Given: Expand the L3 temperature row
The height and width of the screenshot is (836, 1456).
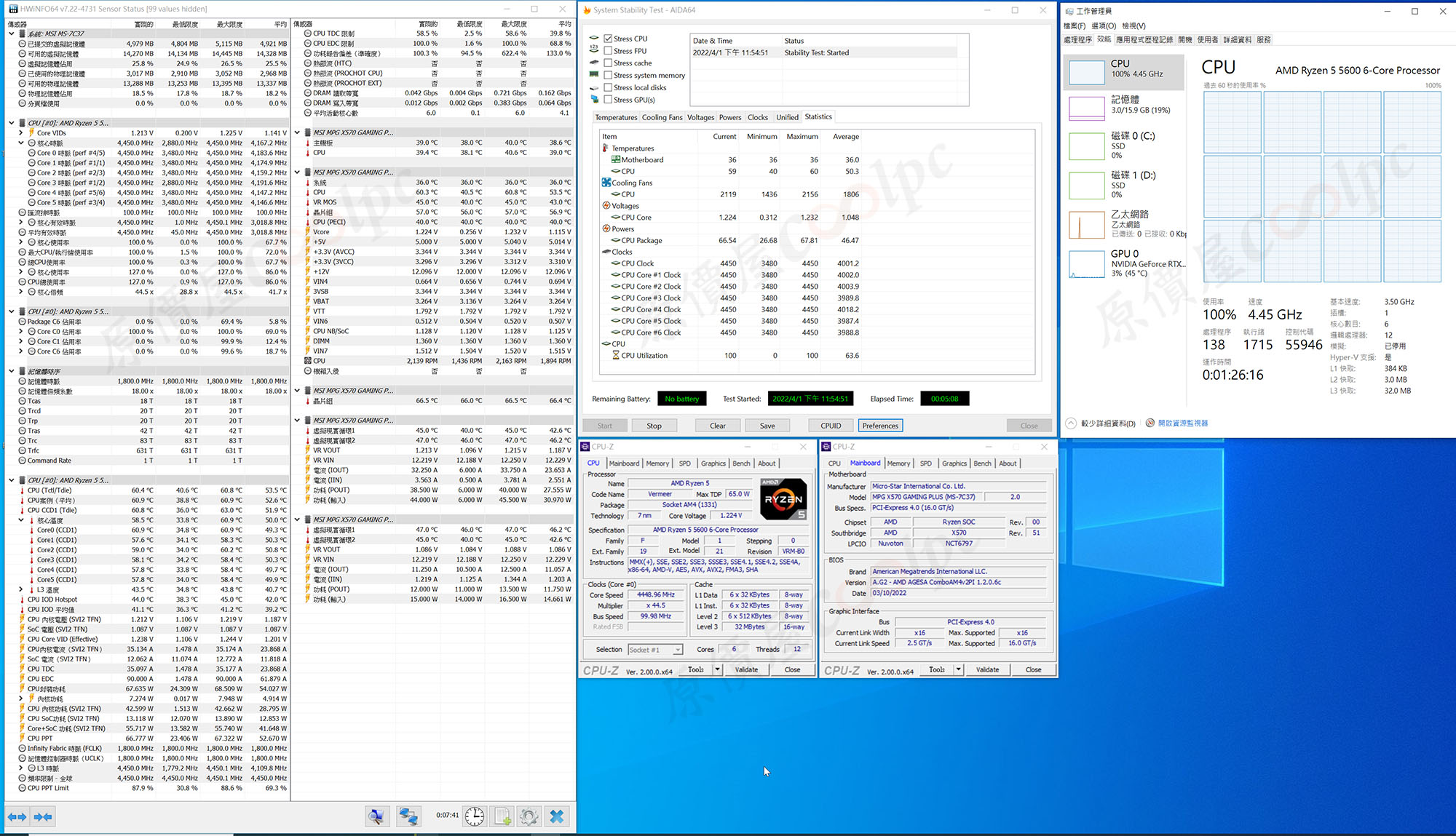Looking at the screenshot, I should pos(22,589).
